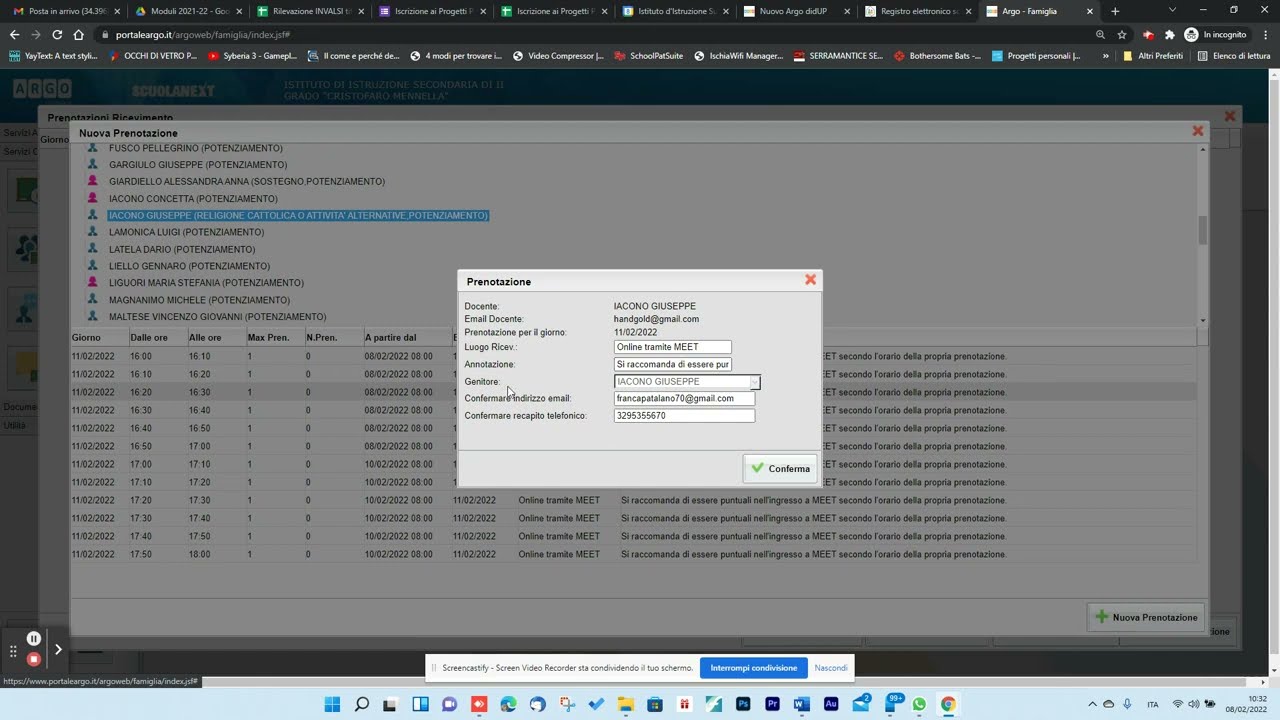Open Windows taskbar search
The width and height of the screenshot is (1280, 720).
click(361, 704)
